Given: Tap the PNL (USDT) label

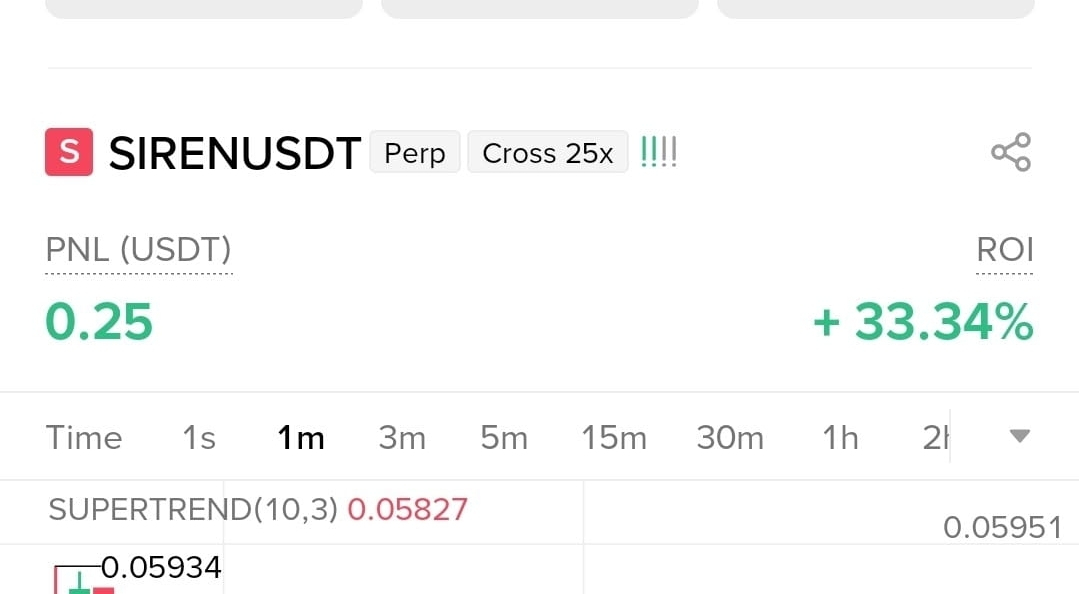Looking at the screenshot, I should click(x=139, y=250).
